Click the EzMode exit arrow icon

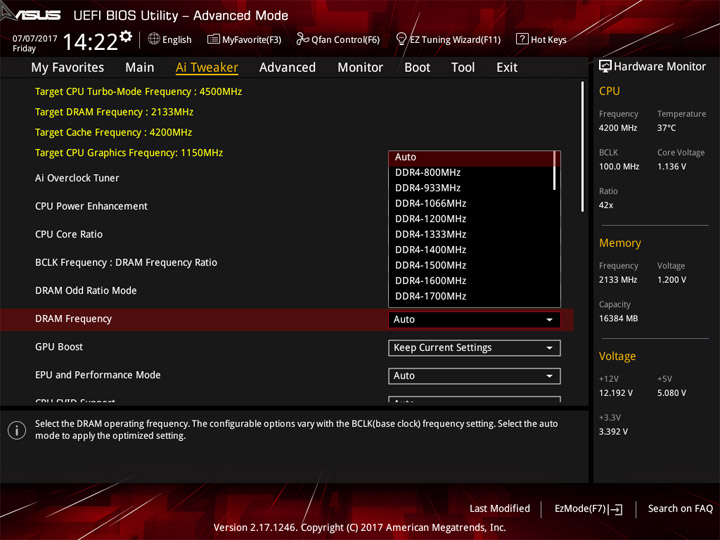[617, 509]
